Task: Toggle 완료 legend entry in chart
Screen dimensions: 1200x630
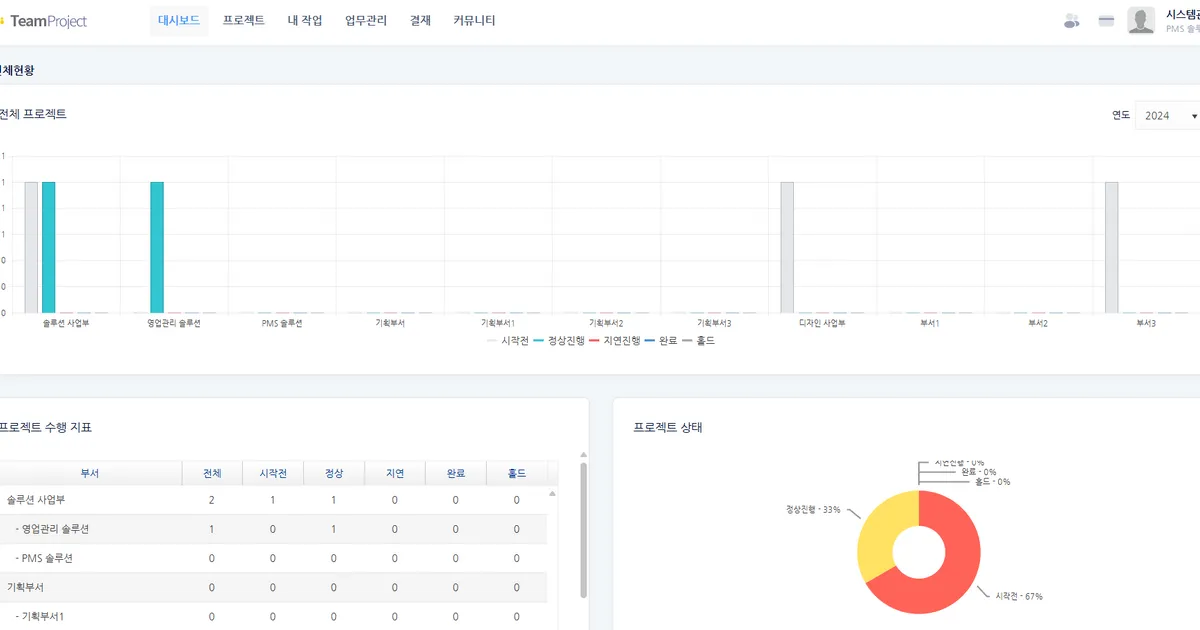Action: click(x=663, y=341)
